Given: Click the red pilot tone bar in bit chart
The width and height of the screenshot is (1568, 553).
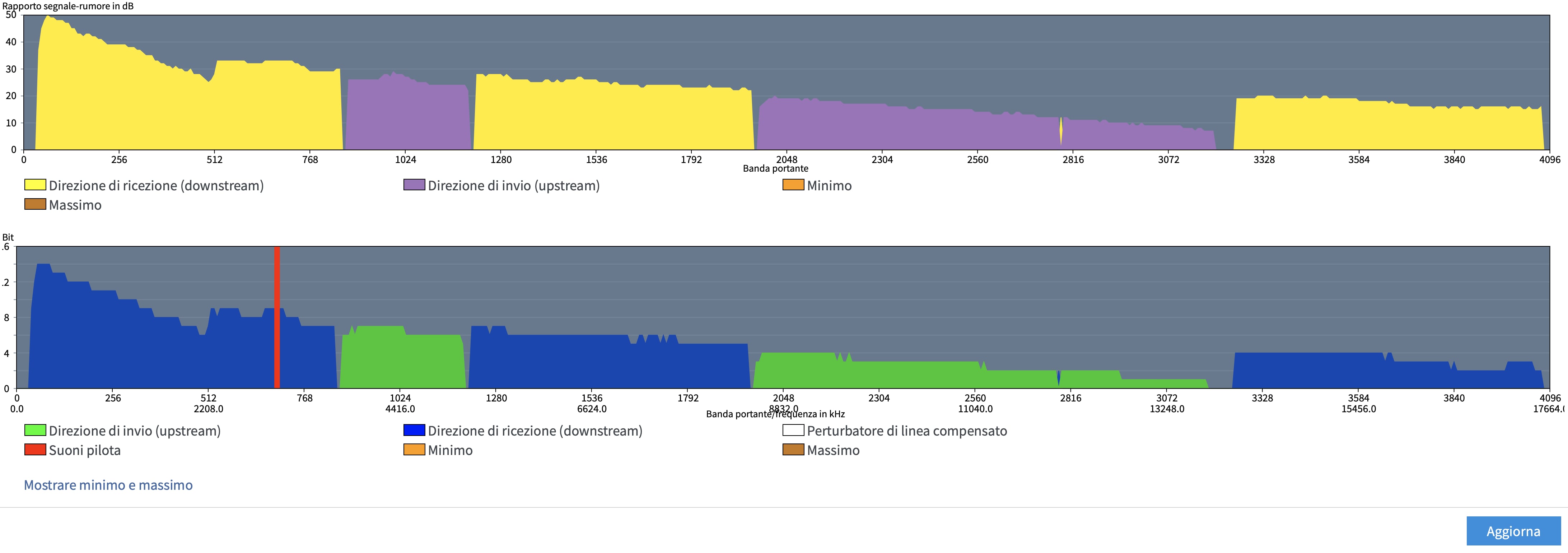Looking at the screenshot, I should tap(277, 317).
